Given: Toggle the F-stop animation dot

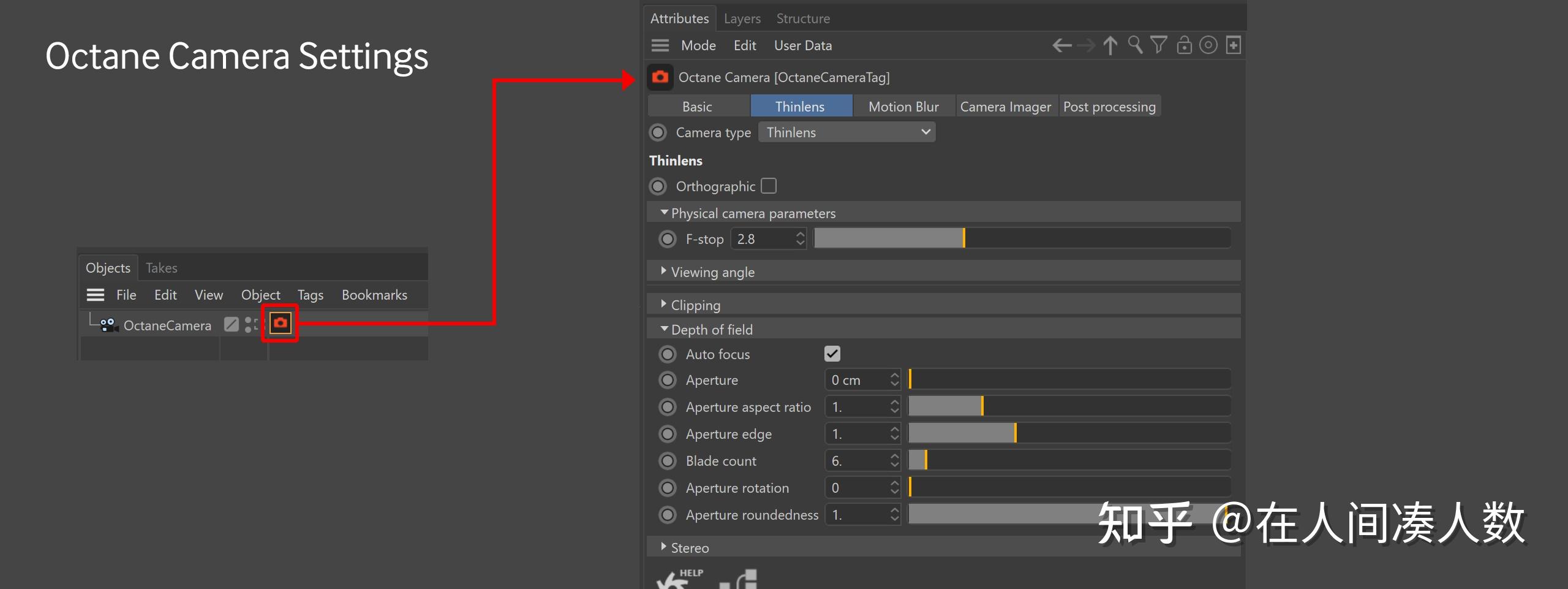Looking at the screenshot, I should [668, 239].
